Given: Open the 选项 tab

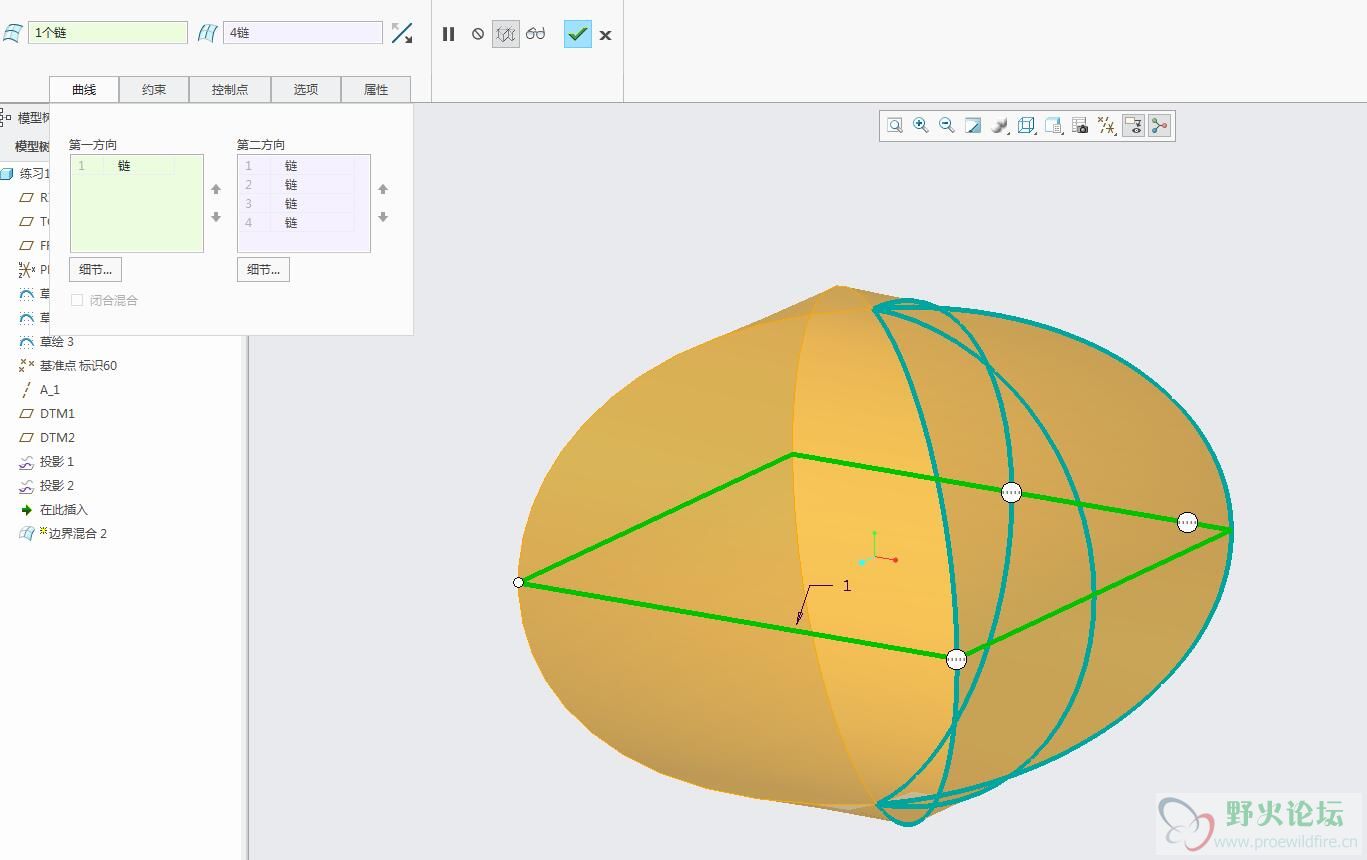Looking at the screenshot, I should (x=306, y=89).
